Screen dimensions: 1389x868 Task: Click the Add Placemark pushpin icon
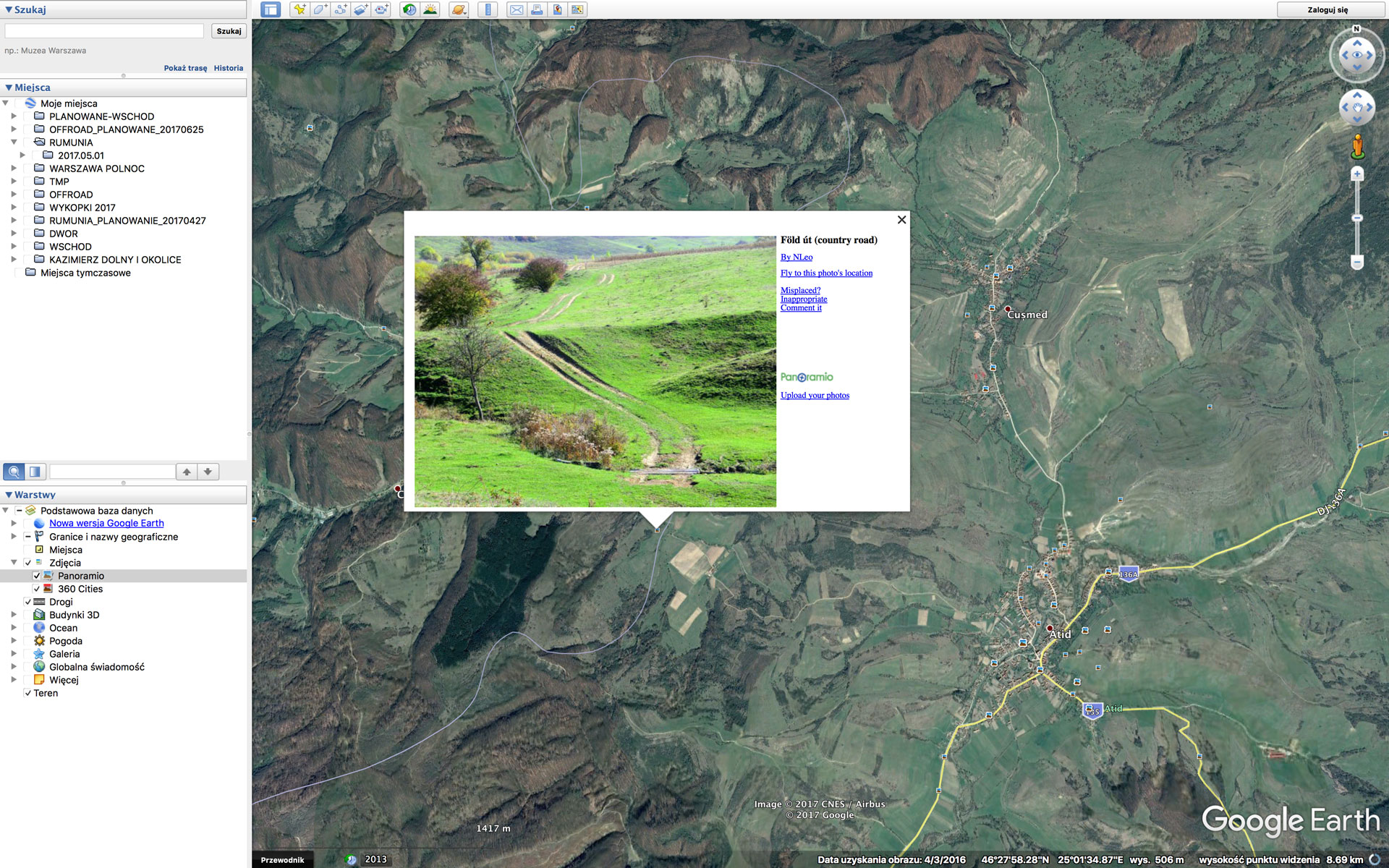[300, 9]
